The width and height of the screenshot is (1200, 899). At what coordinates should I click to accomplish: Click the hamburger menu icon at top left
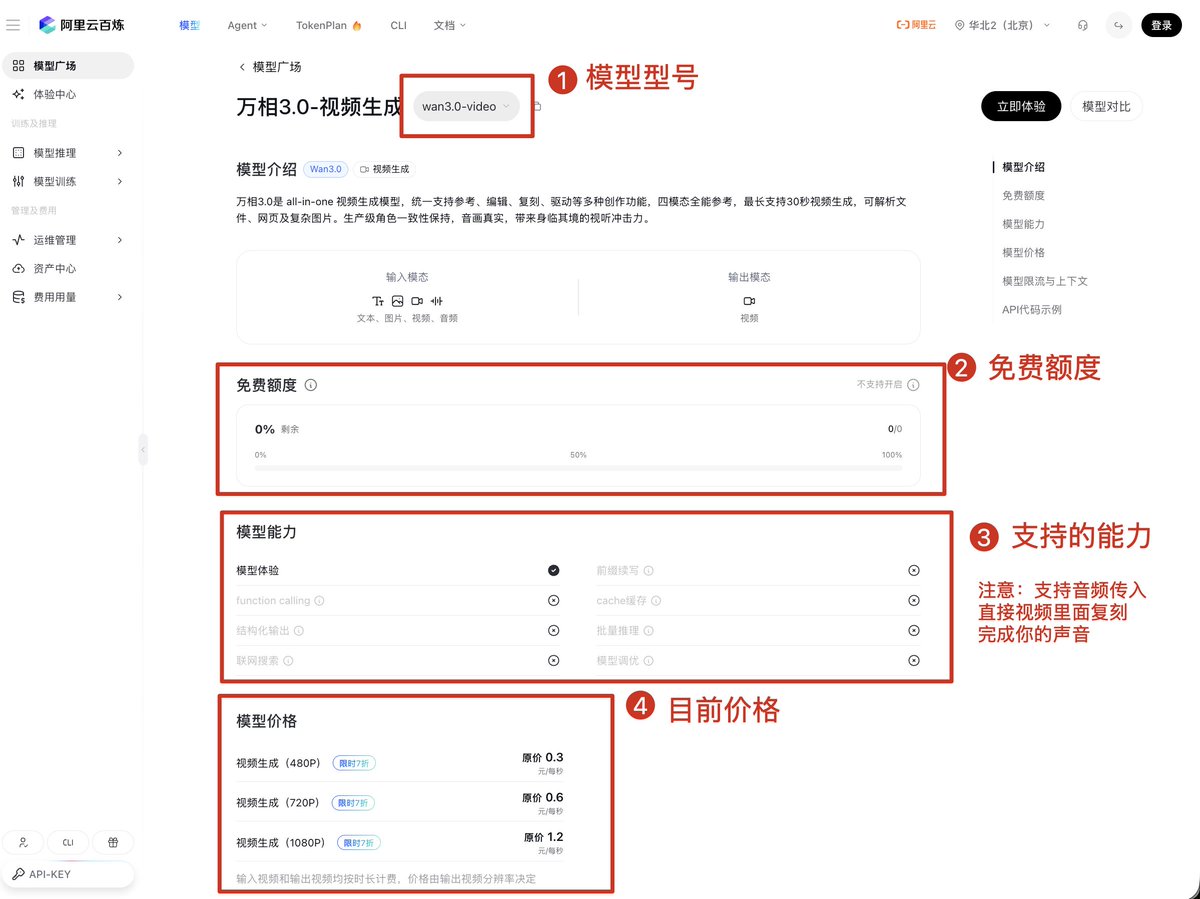point(13,25)
